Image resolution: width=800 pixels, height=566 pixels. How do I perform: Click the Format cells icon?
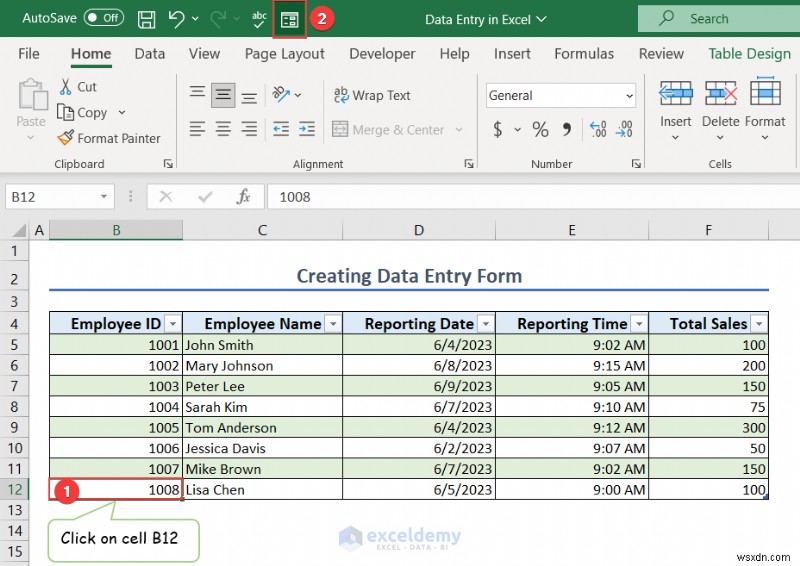point(765,92)
